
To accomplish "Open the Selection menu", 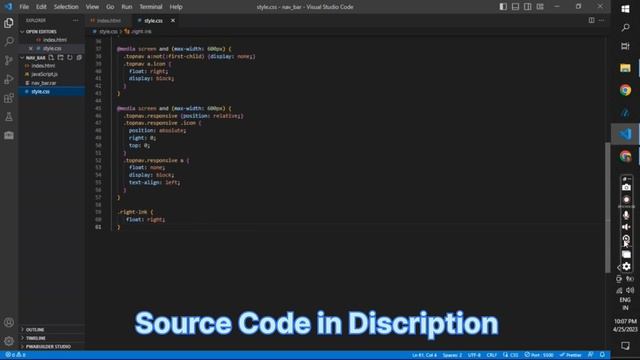I will (66, 7).
